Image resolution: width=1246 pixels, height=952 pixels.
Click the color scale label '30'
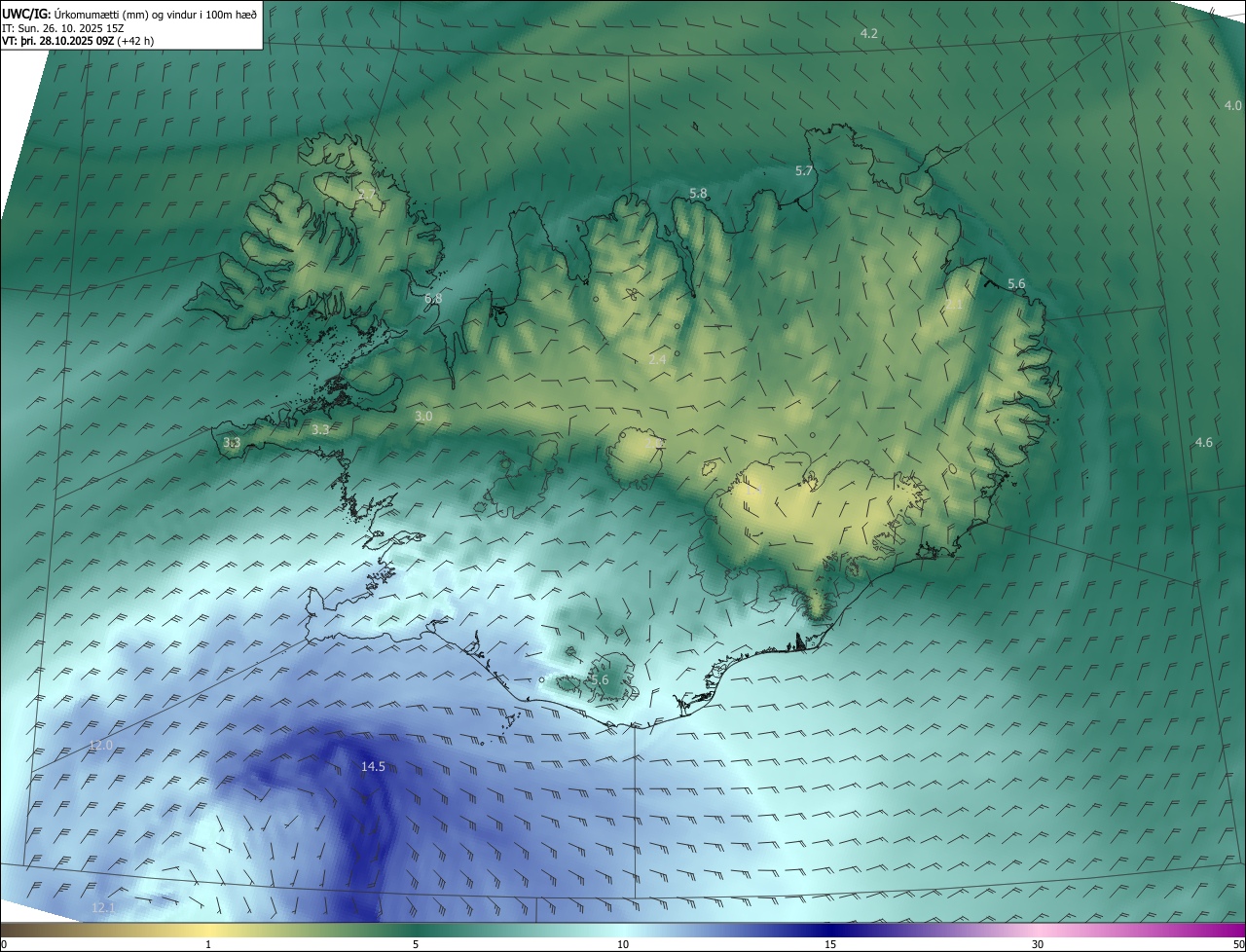[1038, 944]
